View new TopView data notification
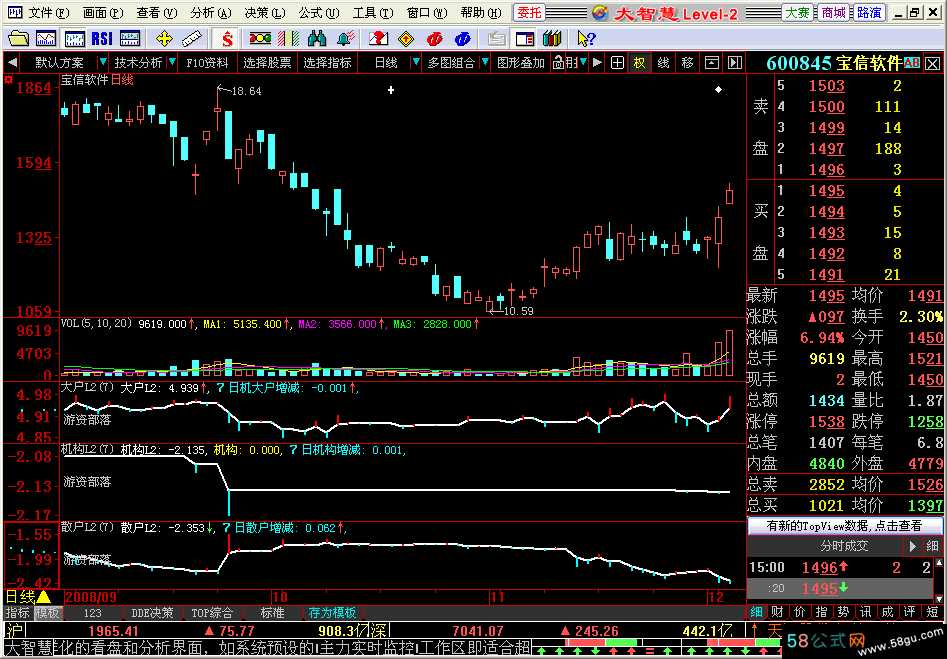 pyautogui.click(x=844, y=526)
